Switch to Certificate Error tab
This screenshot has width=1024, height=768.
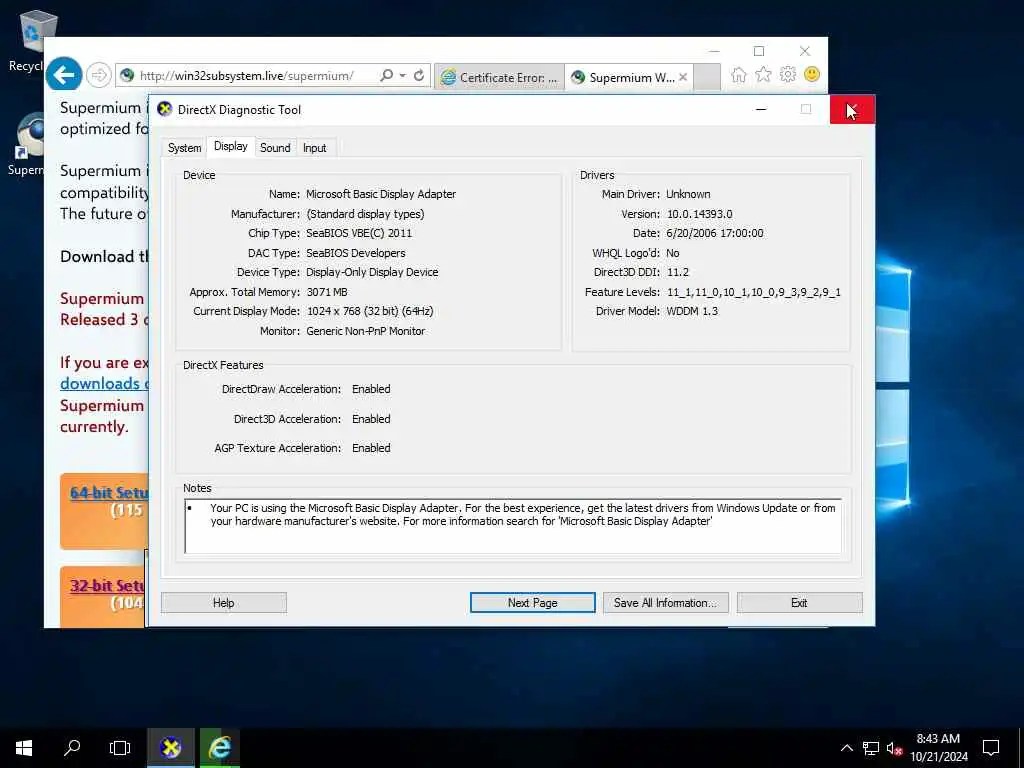pos(500,77)
